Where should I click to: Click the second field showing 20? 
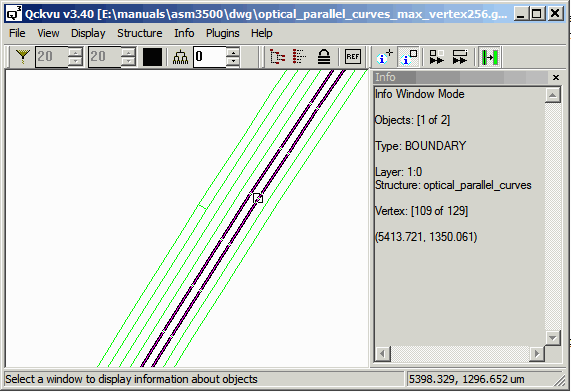coord(105,57)
